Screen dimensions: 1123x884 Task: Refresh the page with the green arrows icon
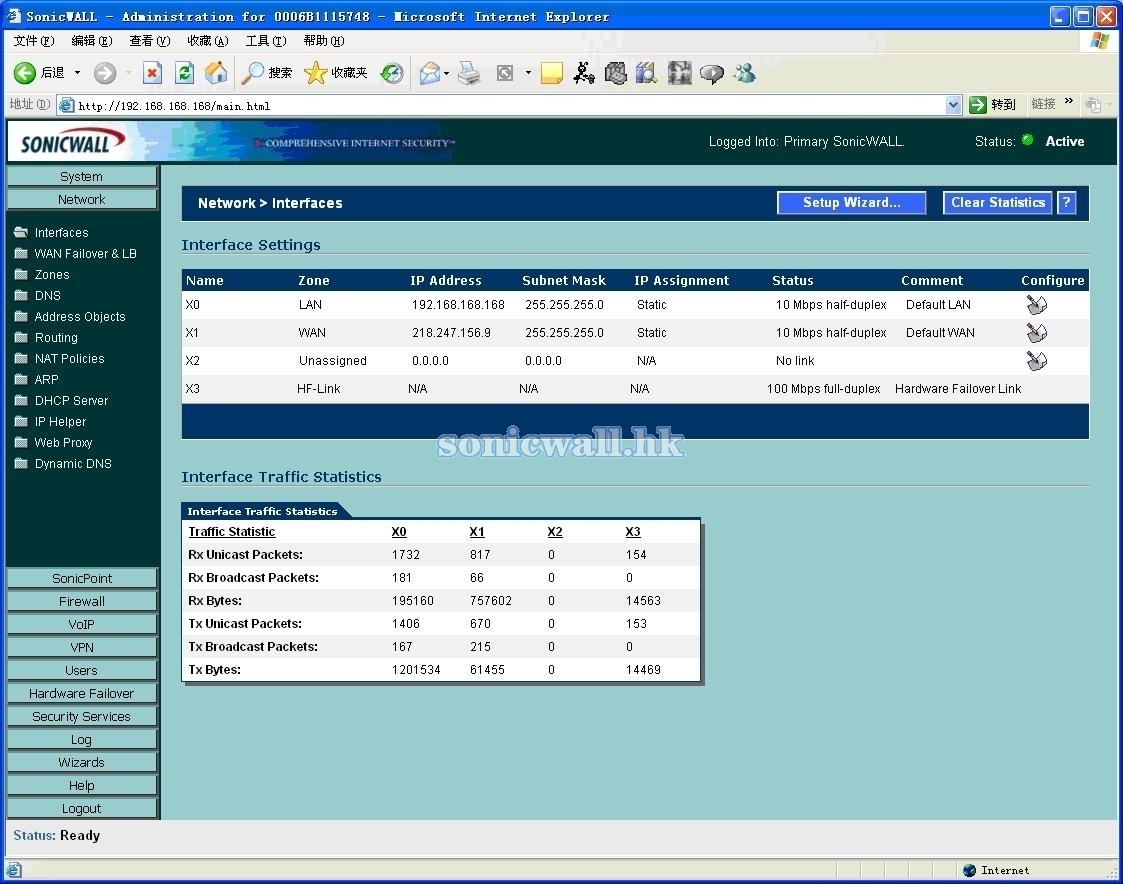tap(185, 72)
